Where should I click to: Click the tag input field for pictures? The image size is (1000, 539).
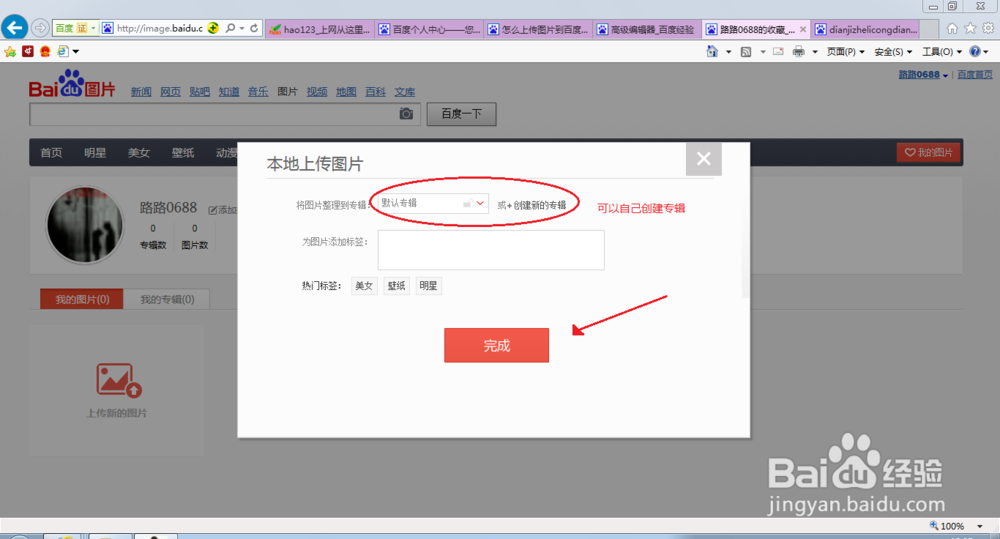pyautogui.click(x=491, y=250)
